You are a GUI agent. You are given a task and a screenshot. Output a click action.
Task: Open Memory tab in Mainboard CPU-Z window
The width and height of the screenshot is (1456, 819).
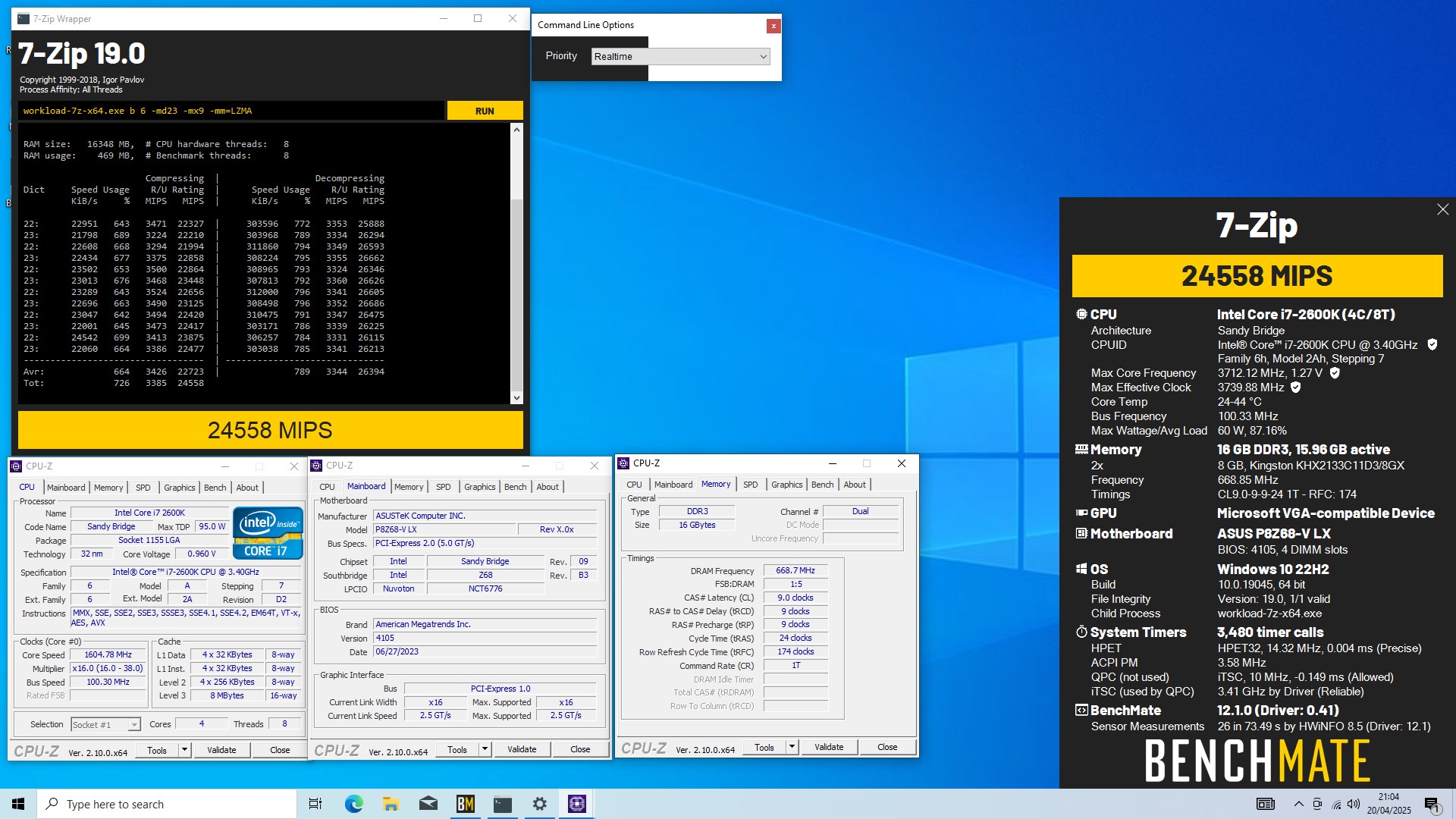409,487
